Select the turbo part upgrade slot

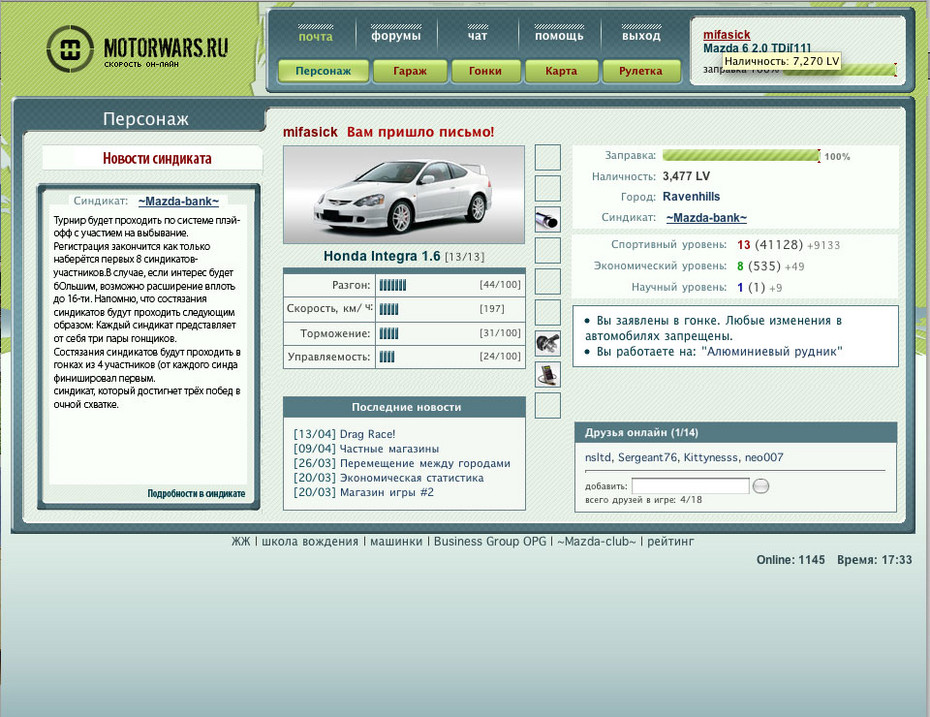tap(547, 343)
